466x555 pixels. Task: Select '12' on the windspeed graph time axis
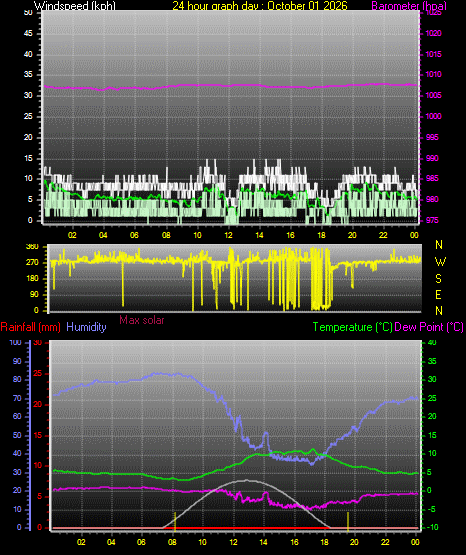click(x=228, y=235)
